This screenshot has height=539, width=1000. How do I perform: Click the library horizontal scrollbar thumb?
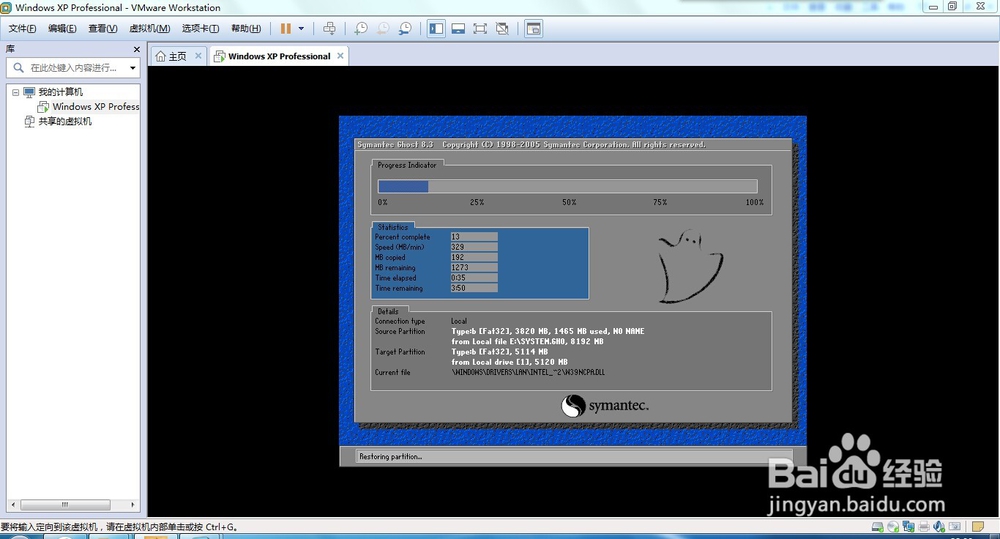coord(65,505)
